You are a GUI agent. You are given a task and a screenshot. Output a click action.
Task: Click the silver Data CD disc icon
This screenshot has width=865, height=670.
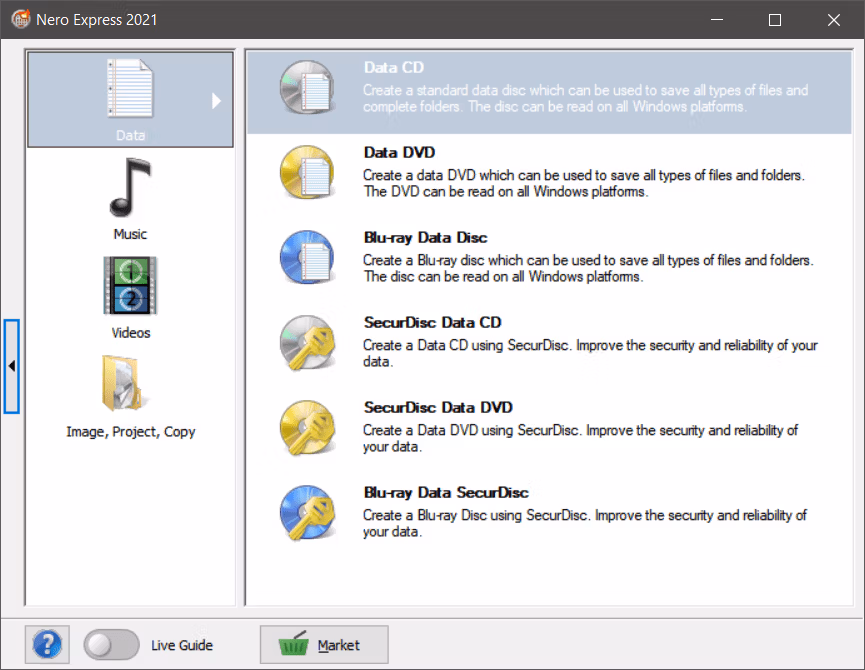(x=307, y=87)
